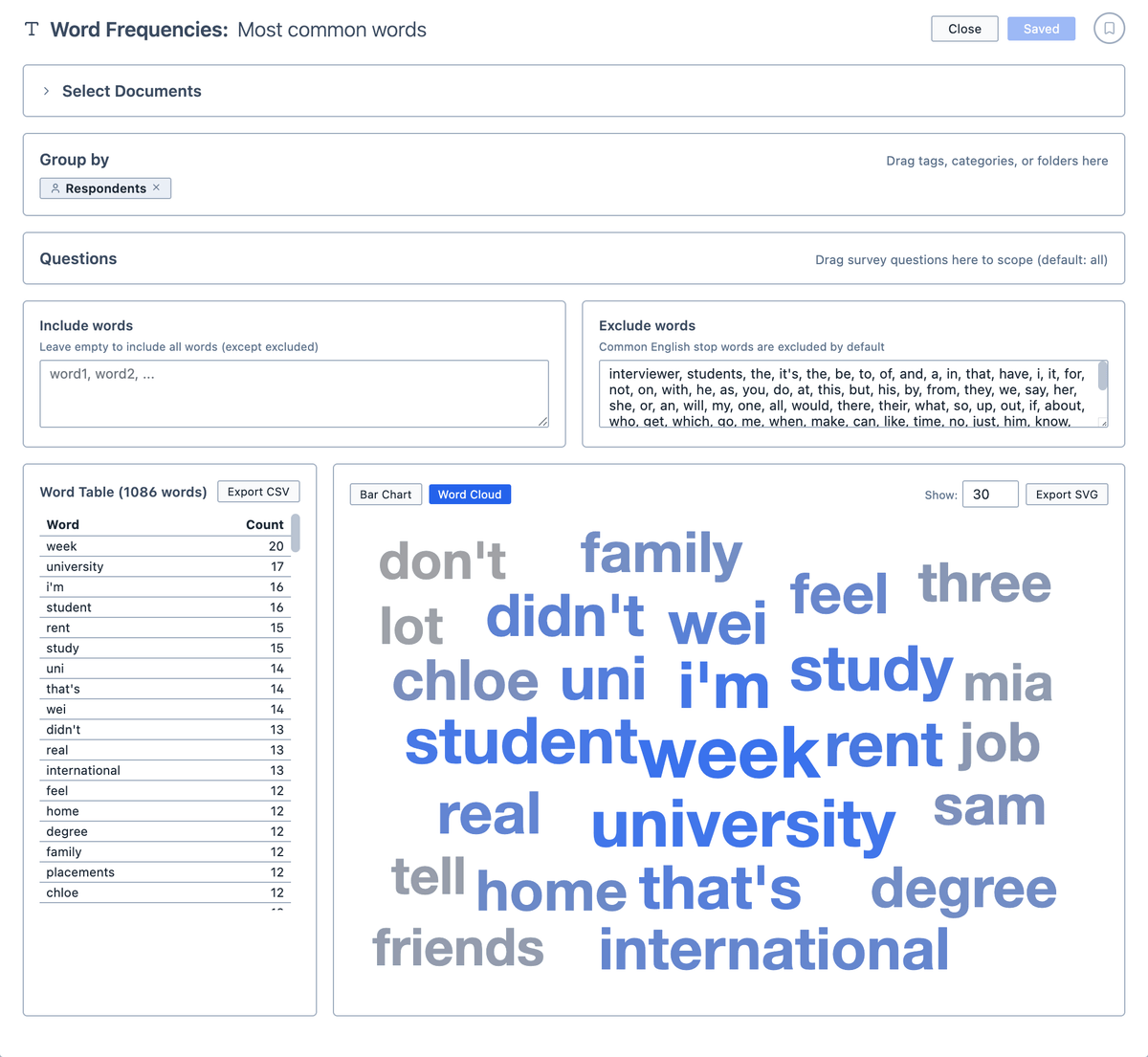1148x1057 pixels.
Task: Select the 'placements' table row
Action: click(165, 872)
